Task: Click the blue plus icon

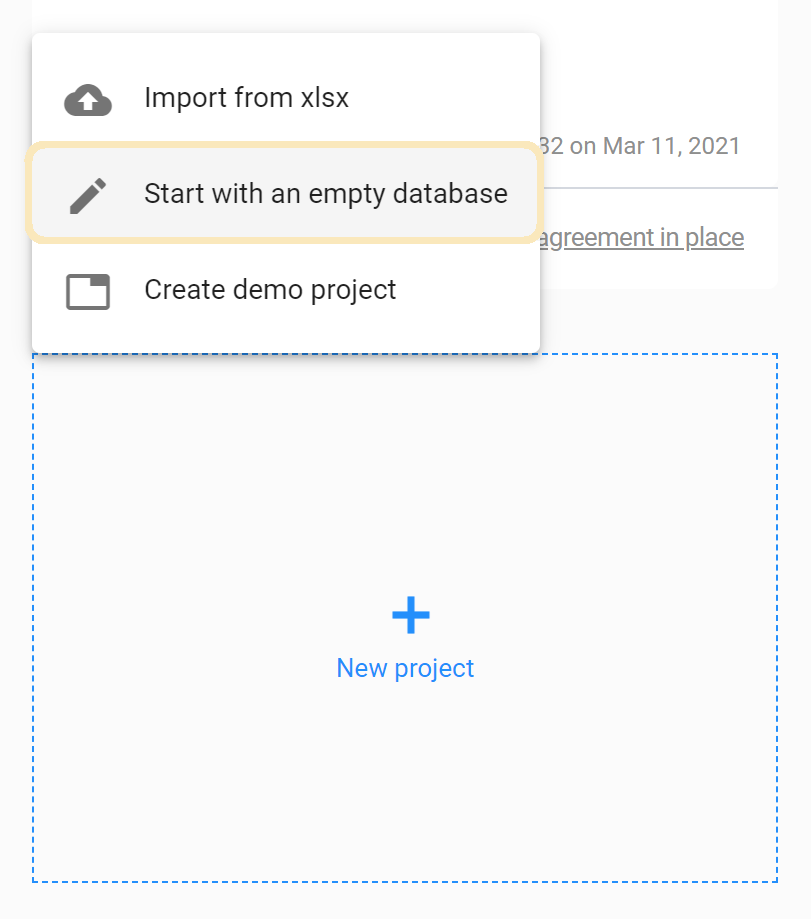Action: pos(411,615)
